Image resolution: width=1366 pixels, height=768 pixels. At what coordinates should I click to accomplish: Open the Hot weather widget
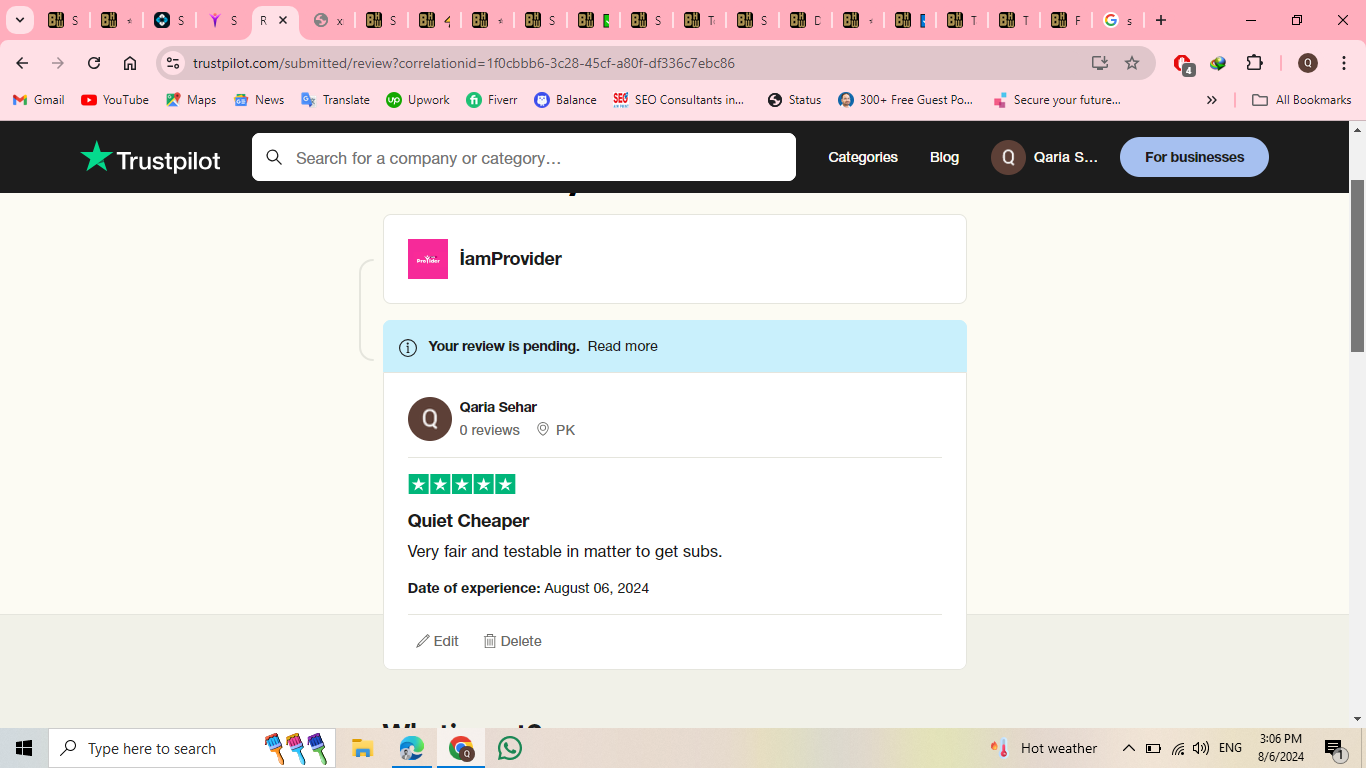pos(1044,748)
